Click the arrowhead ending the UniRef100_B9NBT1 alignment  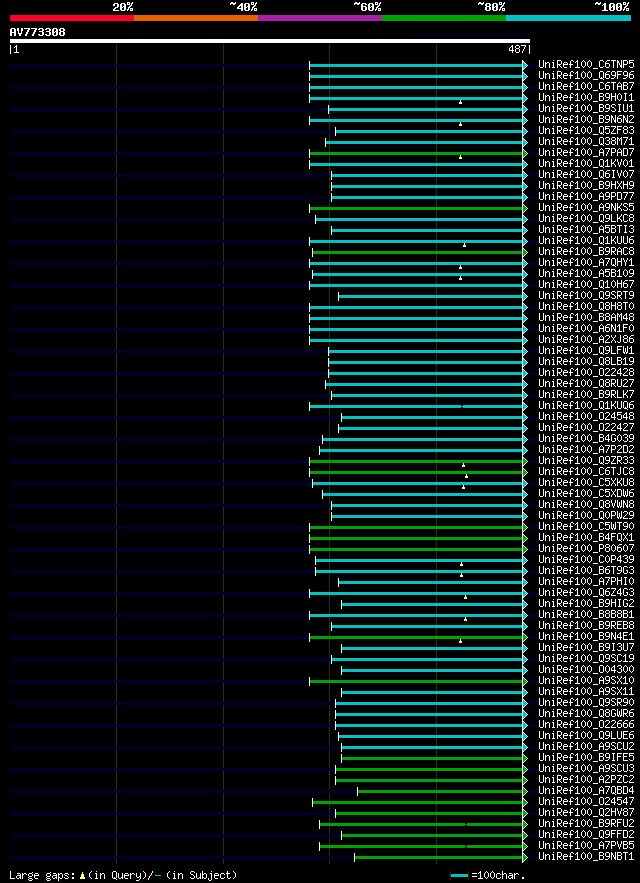pyautogui.click(x=525, y=857)
